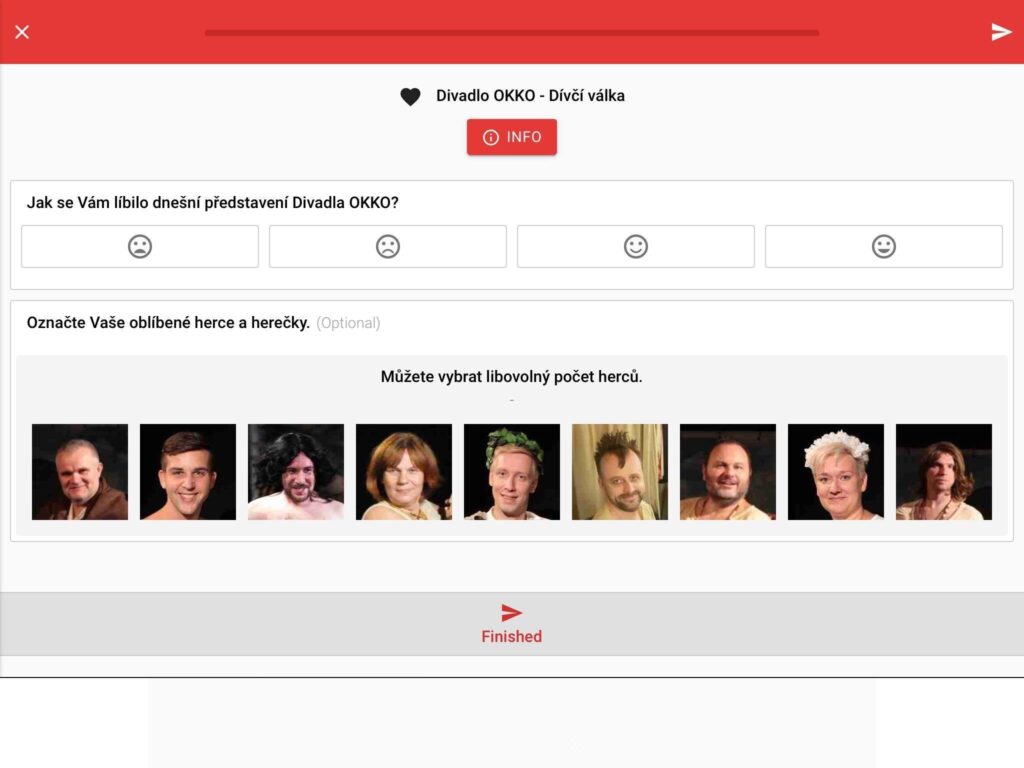Open the INFO button
The height and width of the screenshot is (768, 1024).
pyautogui.click(x=511, y=137)
